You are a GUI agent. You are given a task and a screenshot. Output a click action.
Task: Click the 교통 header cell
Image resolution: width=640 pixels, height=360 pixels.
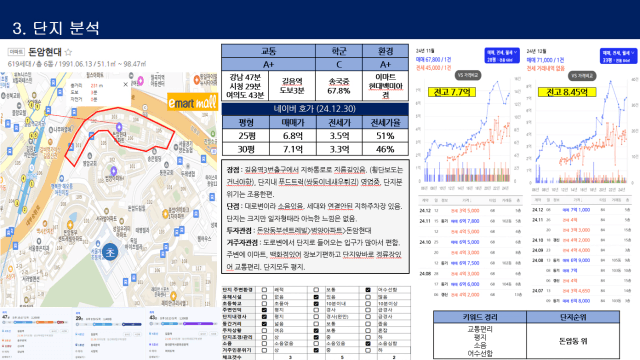point(269,51)
